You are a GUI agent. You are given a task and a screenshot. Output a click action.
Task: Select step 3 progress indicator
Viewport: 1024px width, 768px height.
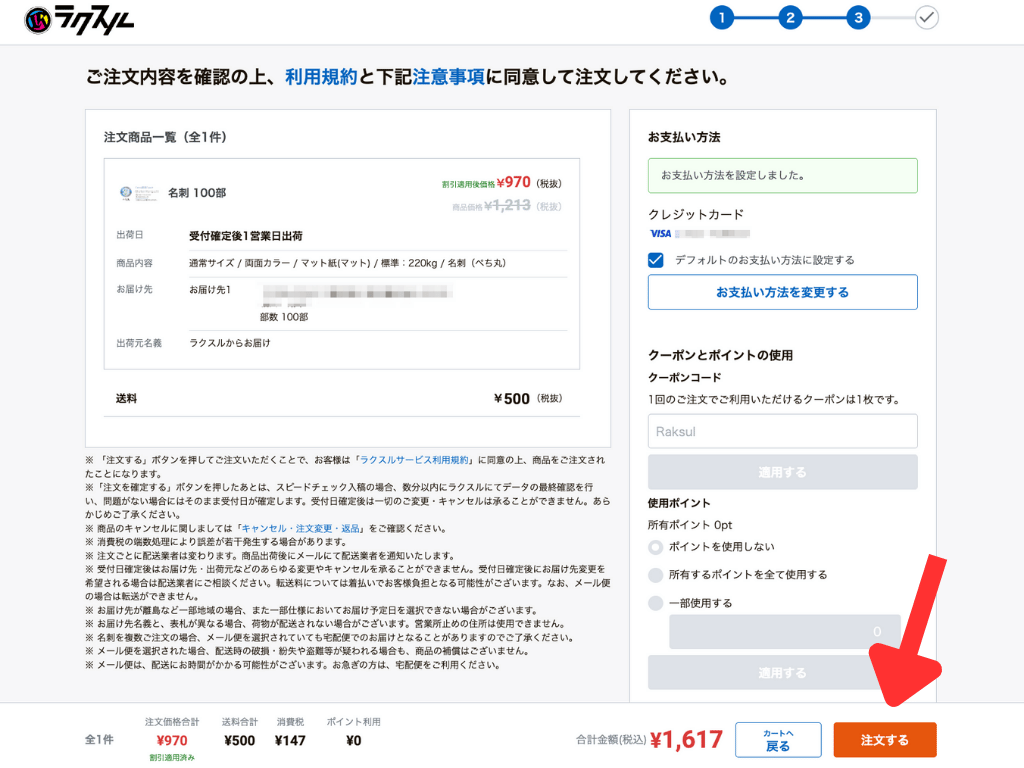[x=859, y=17]
